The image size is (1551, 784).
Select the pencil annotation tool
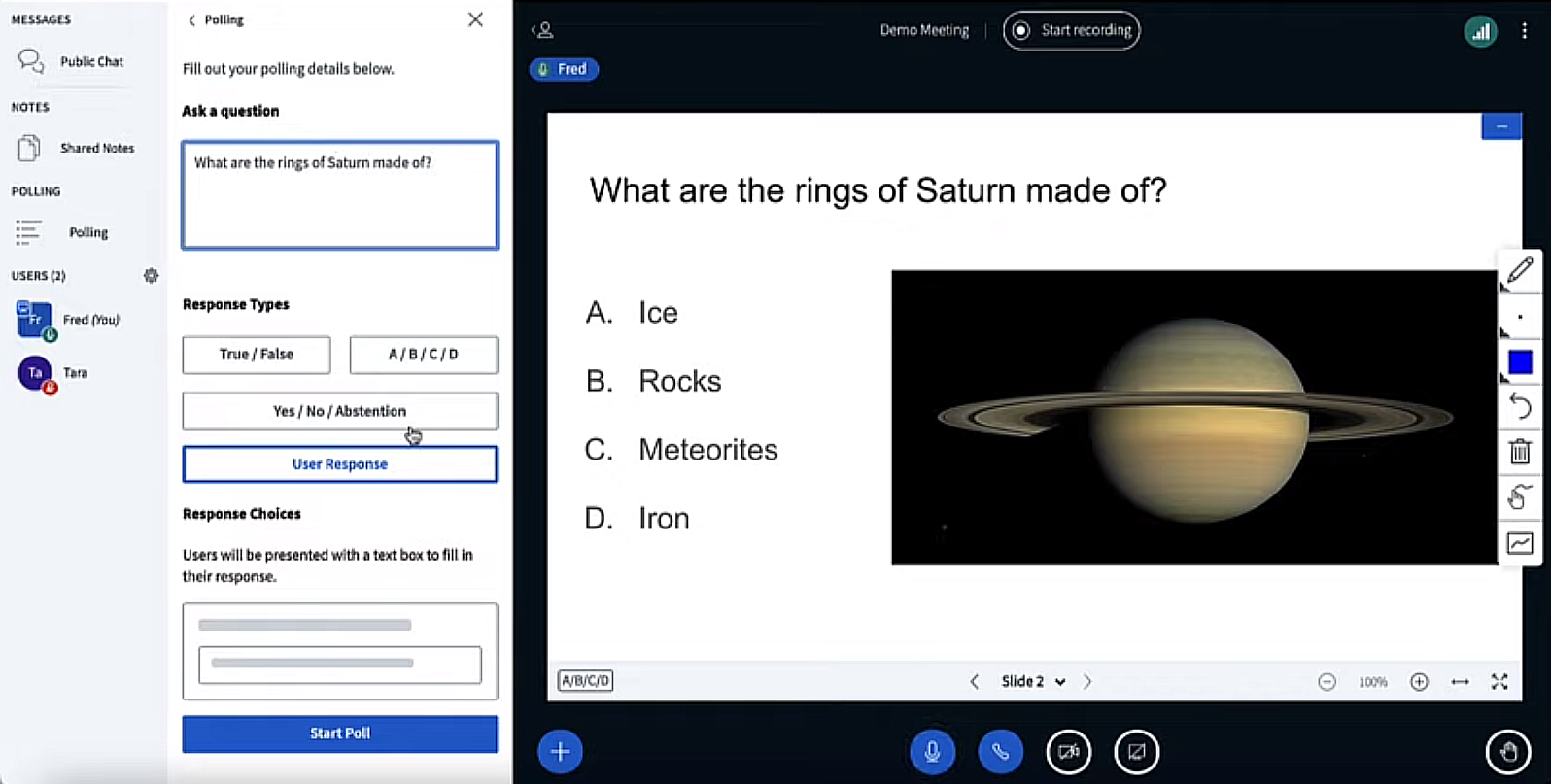[x=1520, y=271]
